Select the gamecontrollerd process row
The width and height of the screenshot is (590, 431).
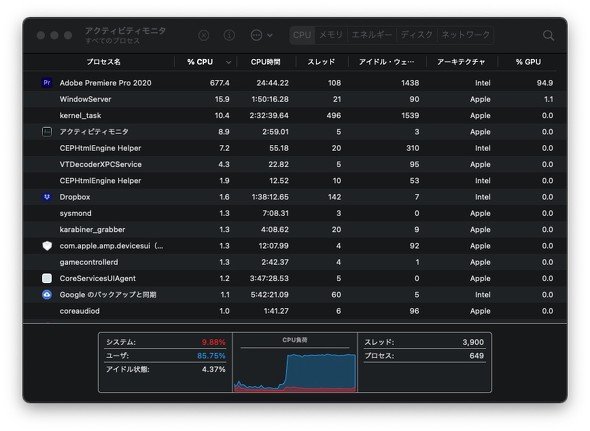295,262
